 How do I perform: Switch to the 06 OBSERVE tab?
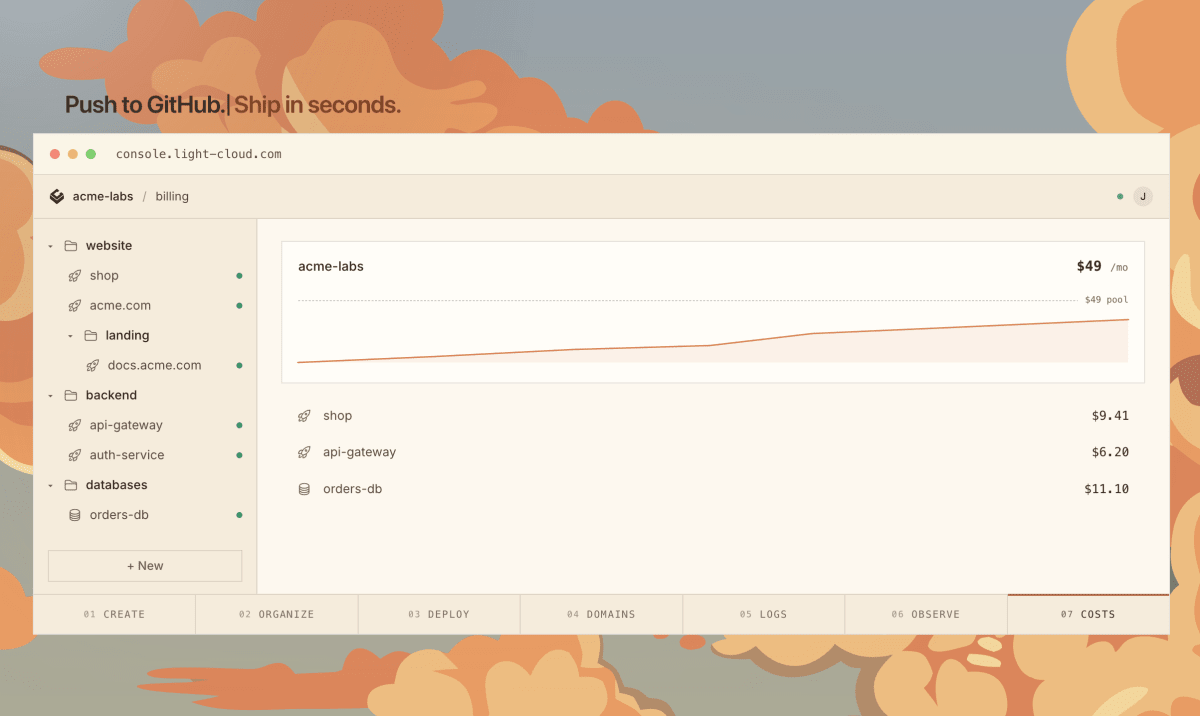tap(926, 614)
